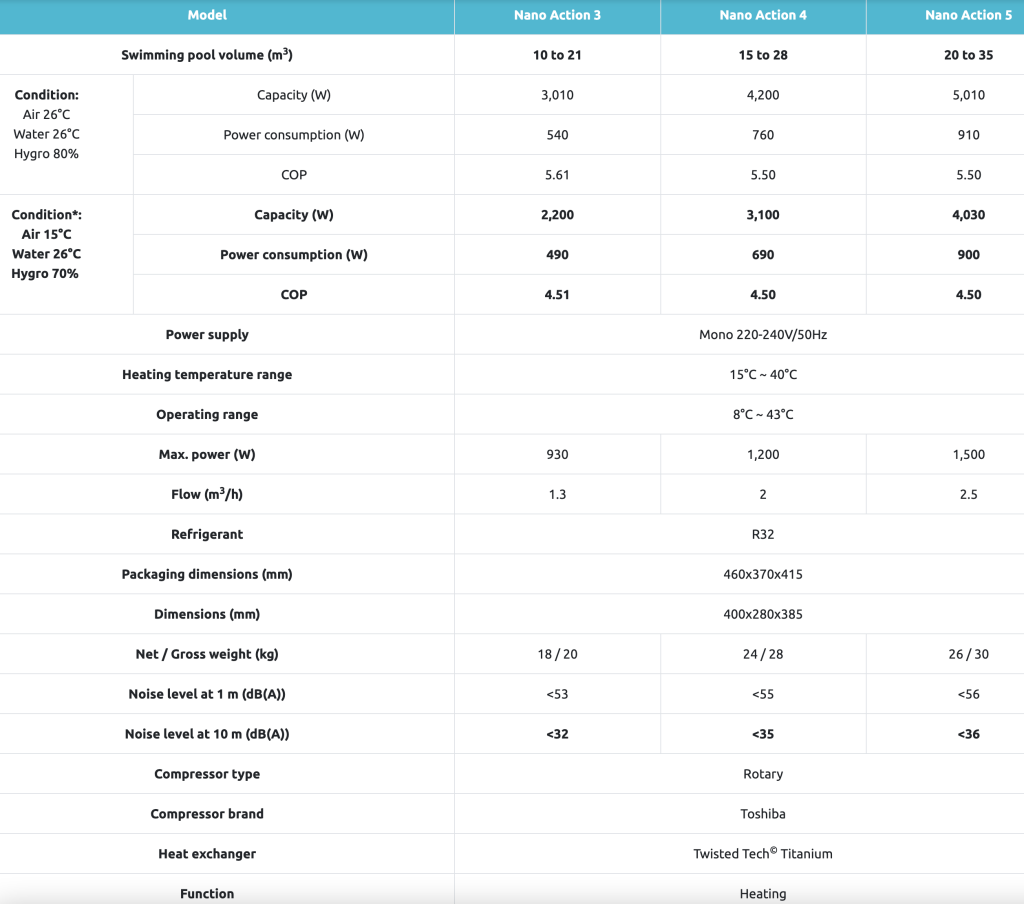The height and width of the screenshot is (904, 1024).
Task: Select the "Nano Action 4" column header
Action: [763, 15]
